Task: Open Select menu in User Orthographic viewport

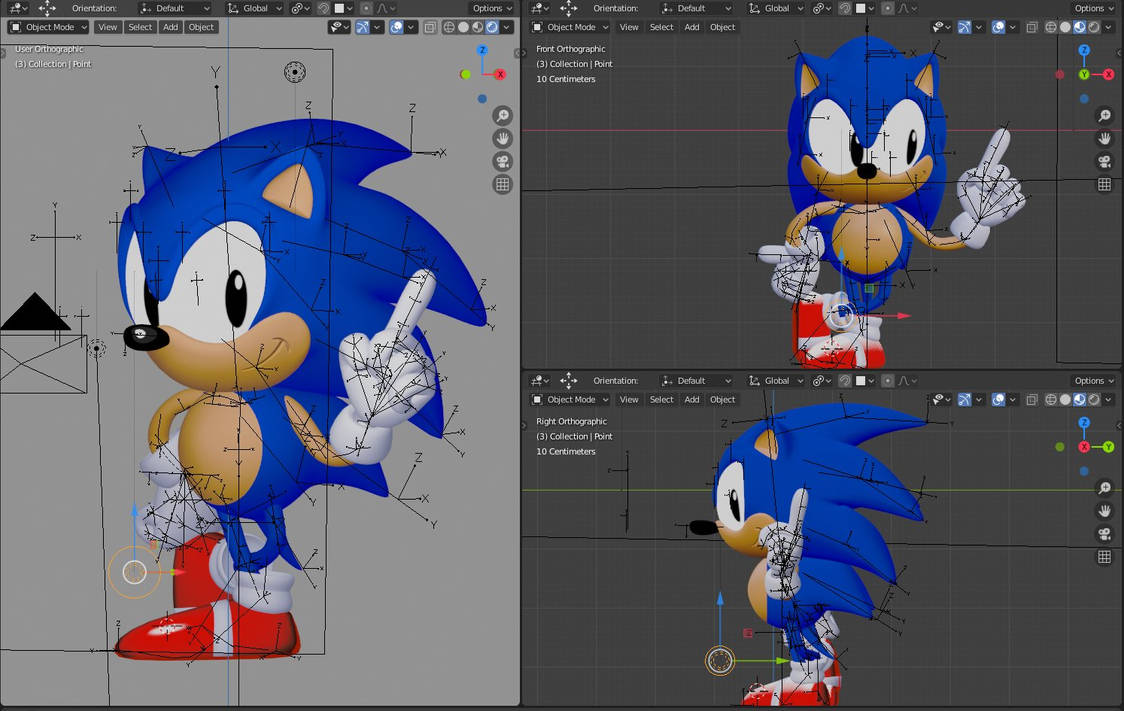Action: coord(140,27)
